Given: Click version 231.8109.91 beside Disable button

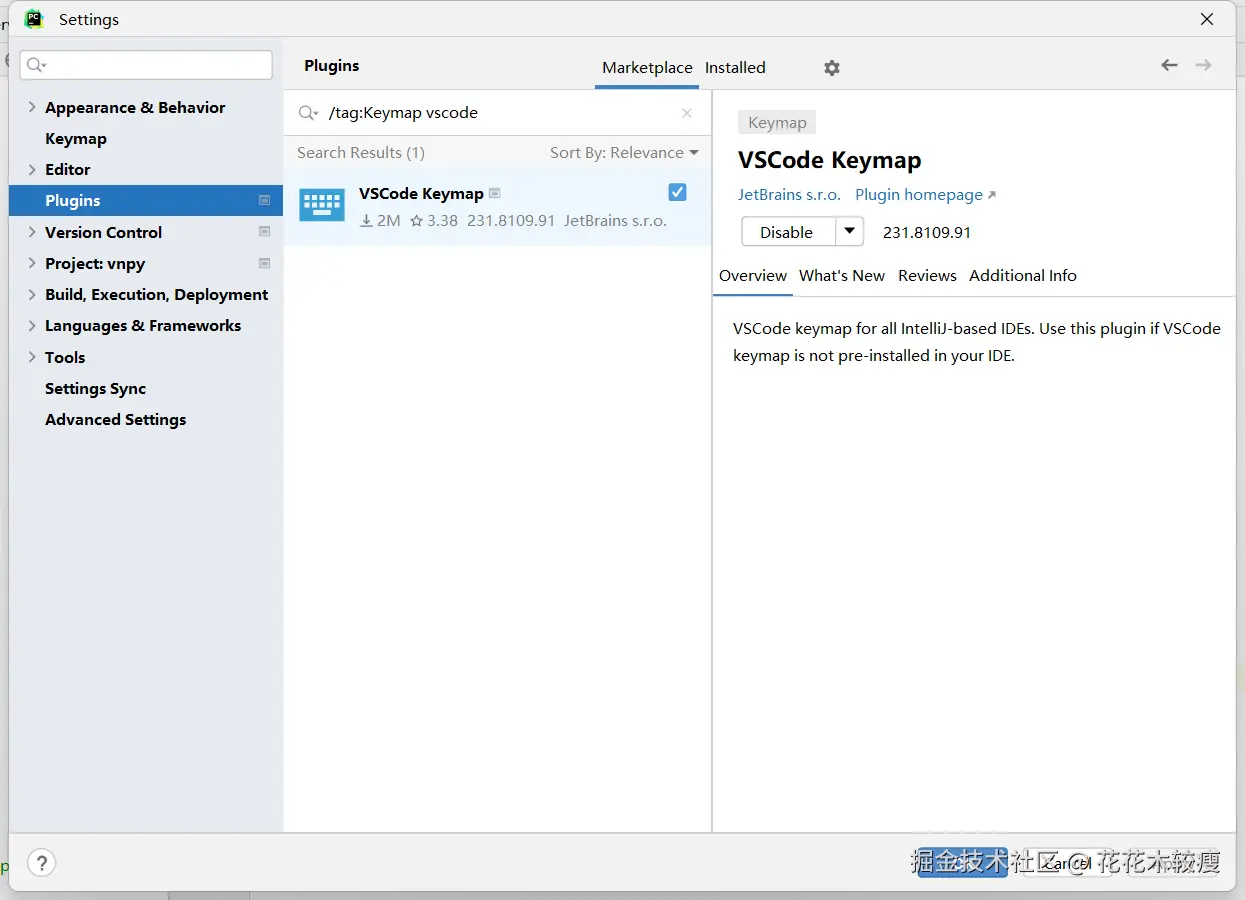Looking at the screenshot, I should (927, 232).
